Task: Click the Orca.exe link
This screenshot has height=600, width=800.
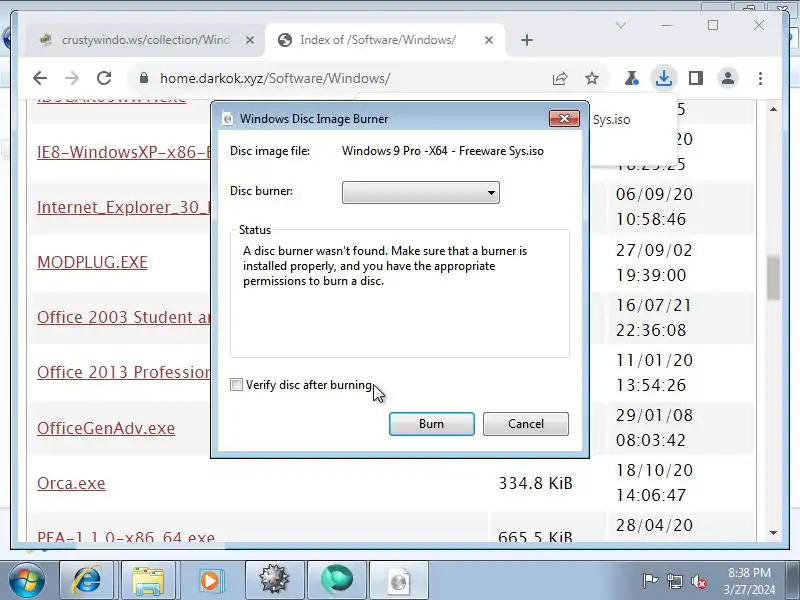Action: pos(71,483)
